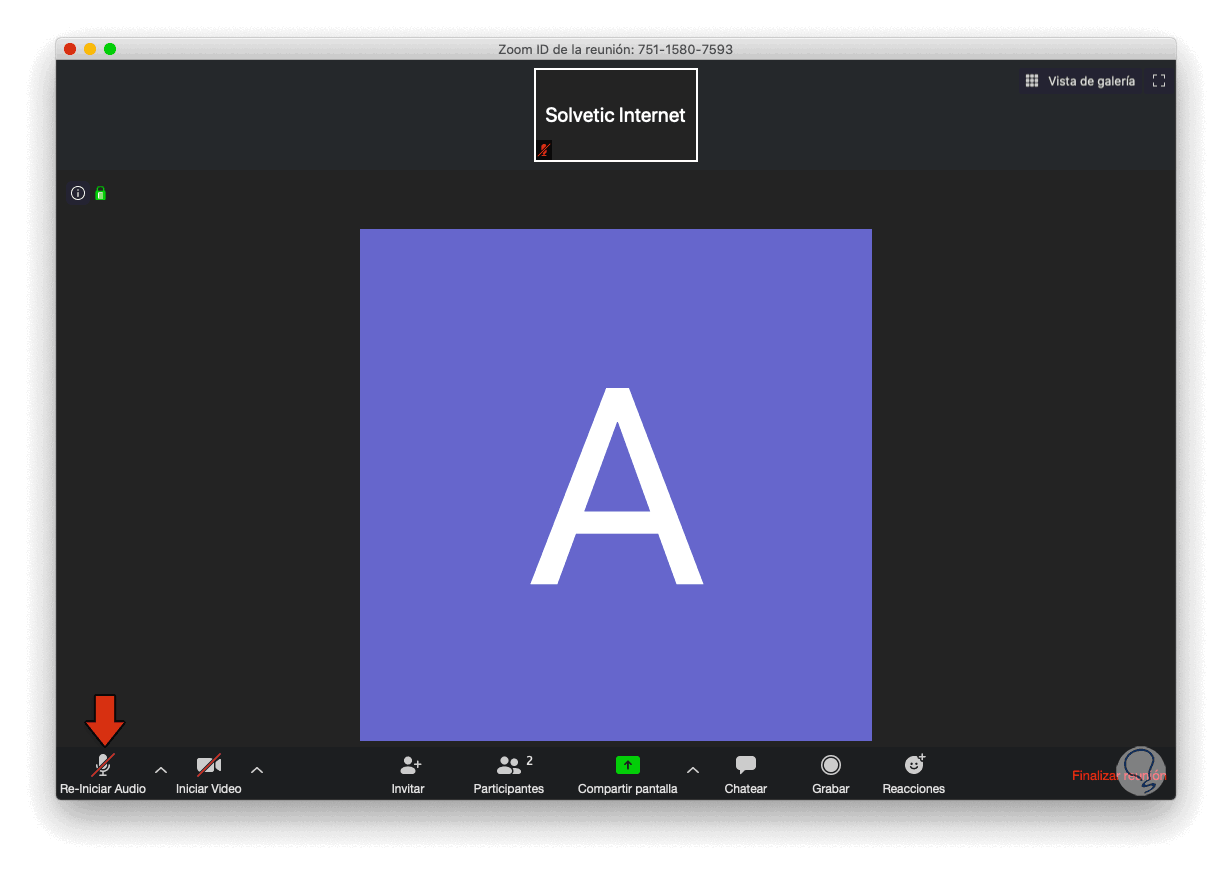The height and width of the screenshot is (874, 1232).
Task: Click the large purple avatar A
Action: coord(616,485)
